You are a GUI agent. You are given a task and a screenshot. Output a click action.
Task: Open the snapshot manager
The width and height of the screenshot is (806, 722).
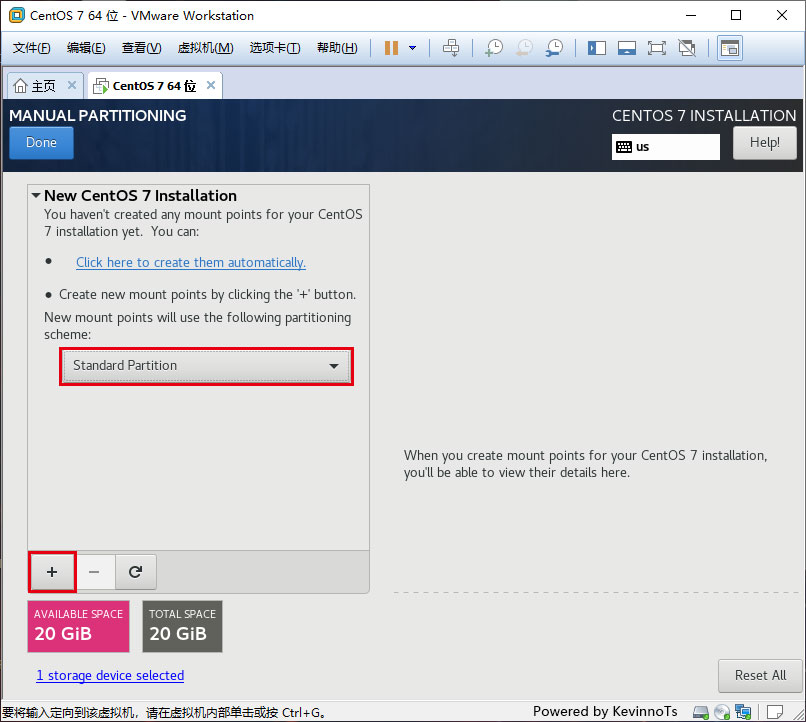tap(554, 48)
